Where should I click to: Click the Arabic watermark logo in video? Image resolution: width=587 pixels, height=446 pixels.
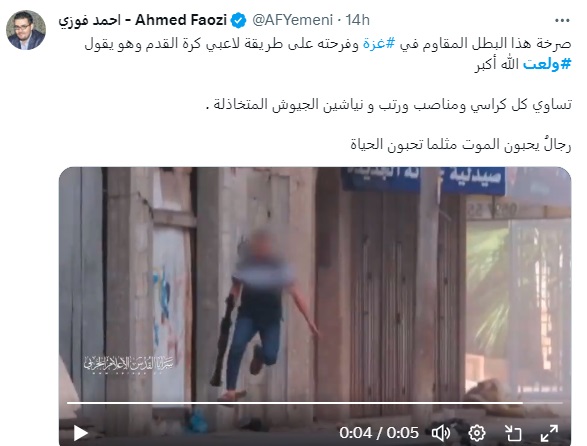tap(128, 364)
